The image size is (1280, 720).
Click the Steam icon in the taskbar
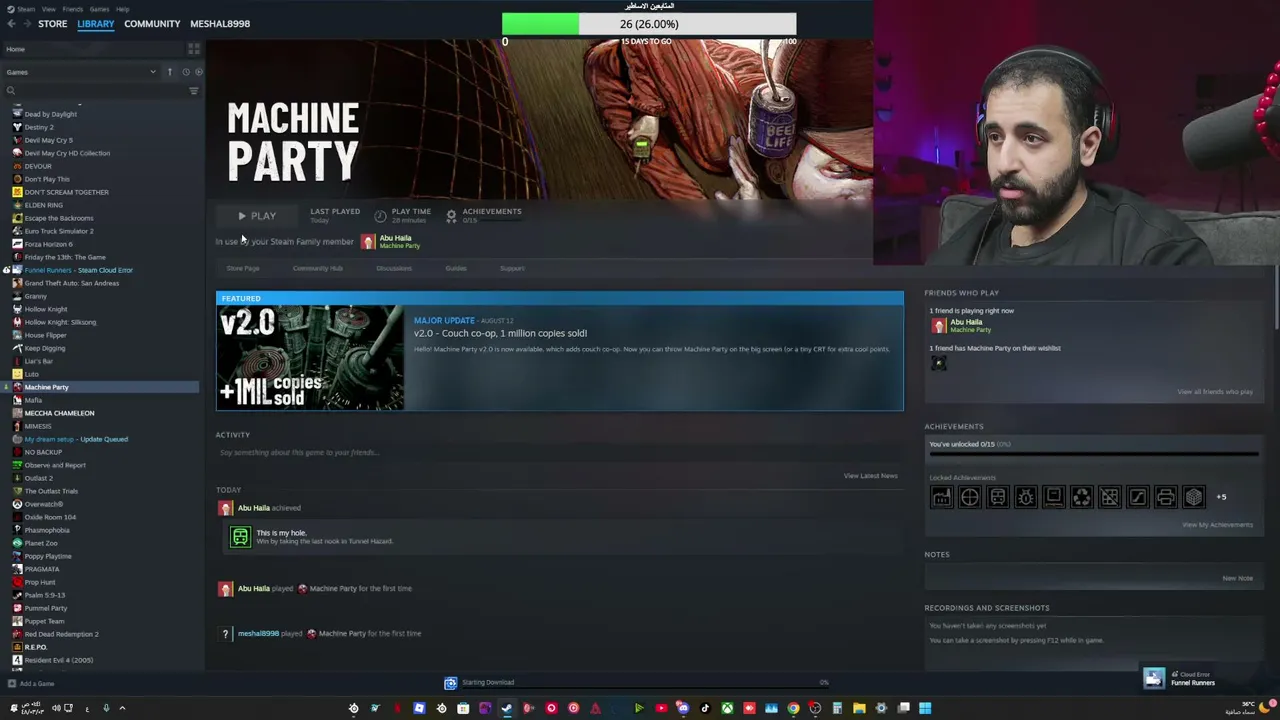click(x=507, y=708)
